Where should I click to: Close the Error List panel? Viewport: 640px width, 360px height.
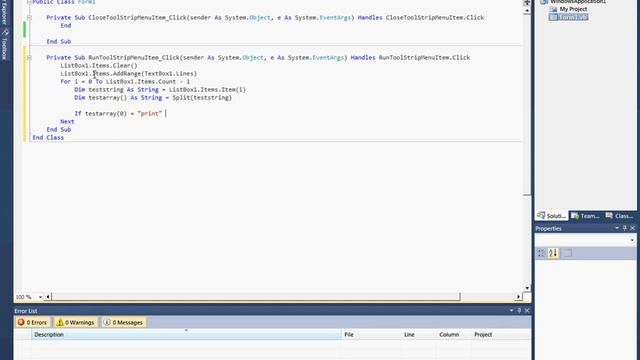point(527,311)
